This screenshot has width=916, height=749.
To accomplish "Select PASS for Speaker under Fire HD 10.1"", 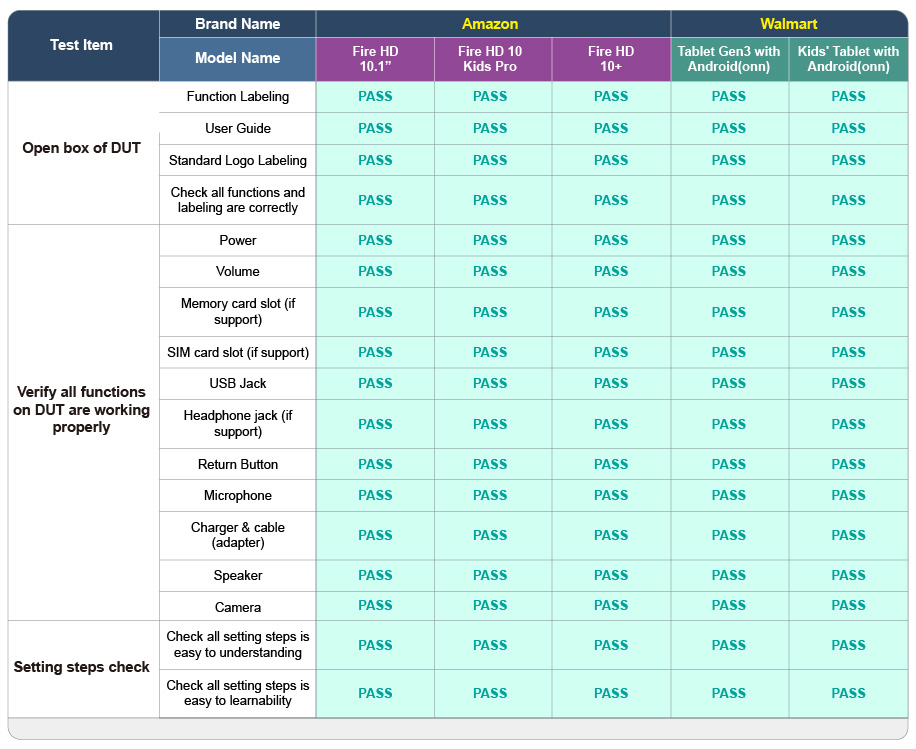I will (x=375, y=575).
